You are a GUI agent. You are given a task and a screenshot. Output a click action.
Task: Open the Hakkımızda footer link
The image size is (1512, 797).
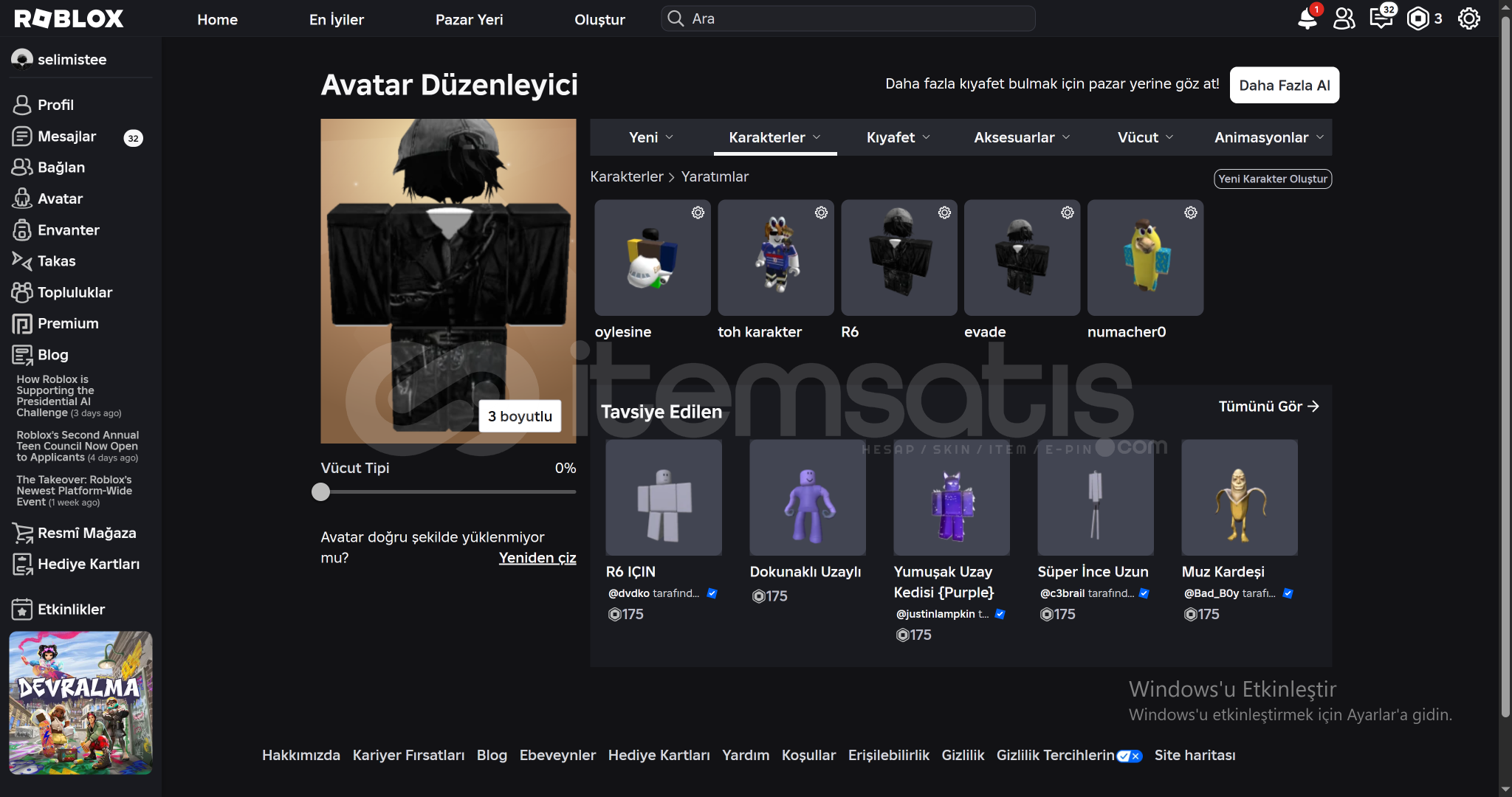pyautogui.click(x=301, y=755)
